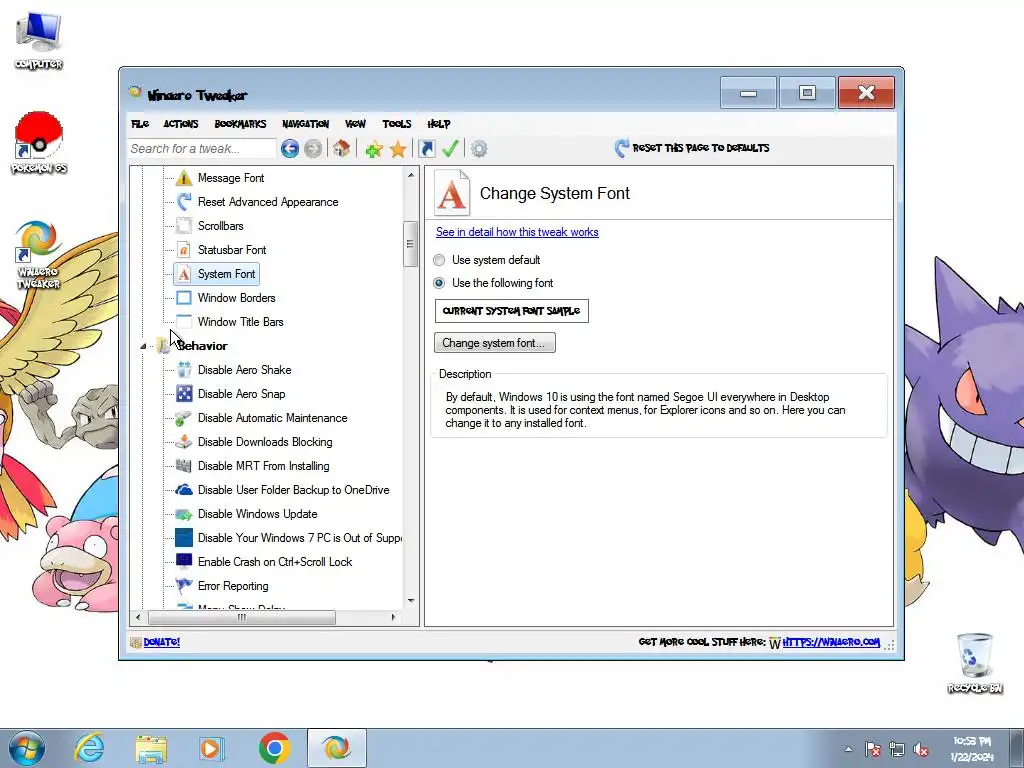The image size is (1024, 768).
Task: Show hidden tray icons arrow
Action: tap(848, 749)
